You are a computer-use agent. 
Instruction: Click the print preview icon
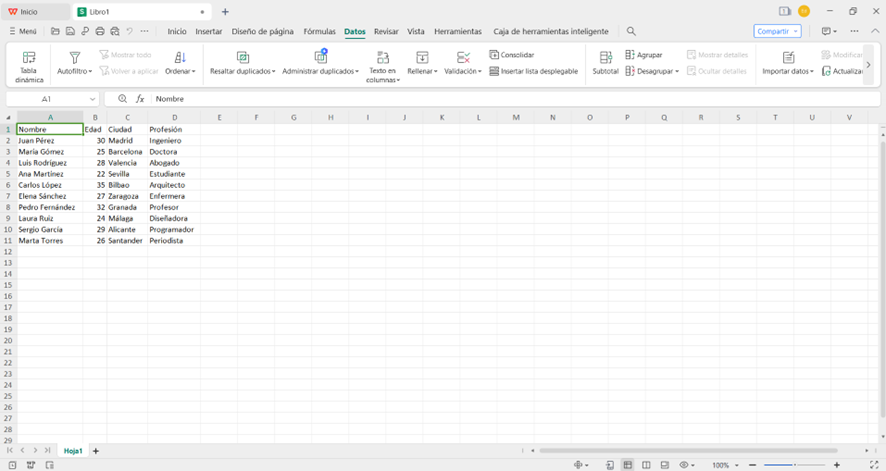(x=115, y=31)
